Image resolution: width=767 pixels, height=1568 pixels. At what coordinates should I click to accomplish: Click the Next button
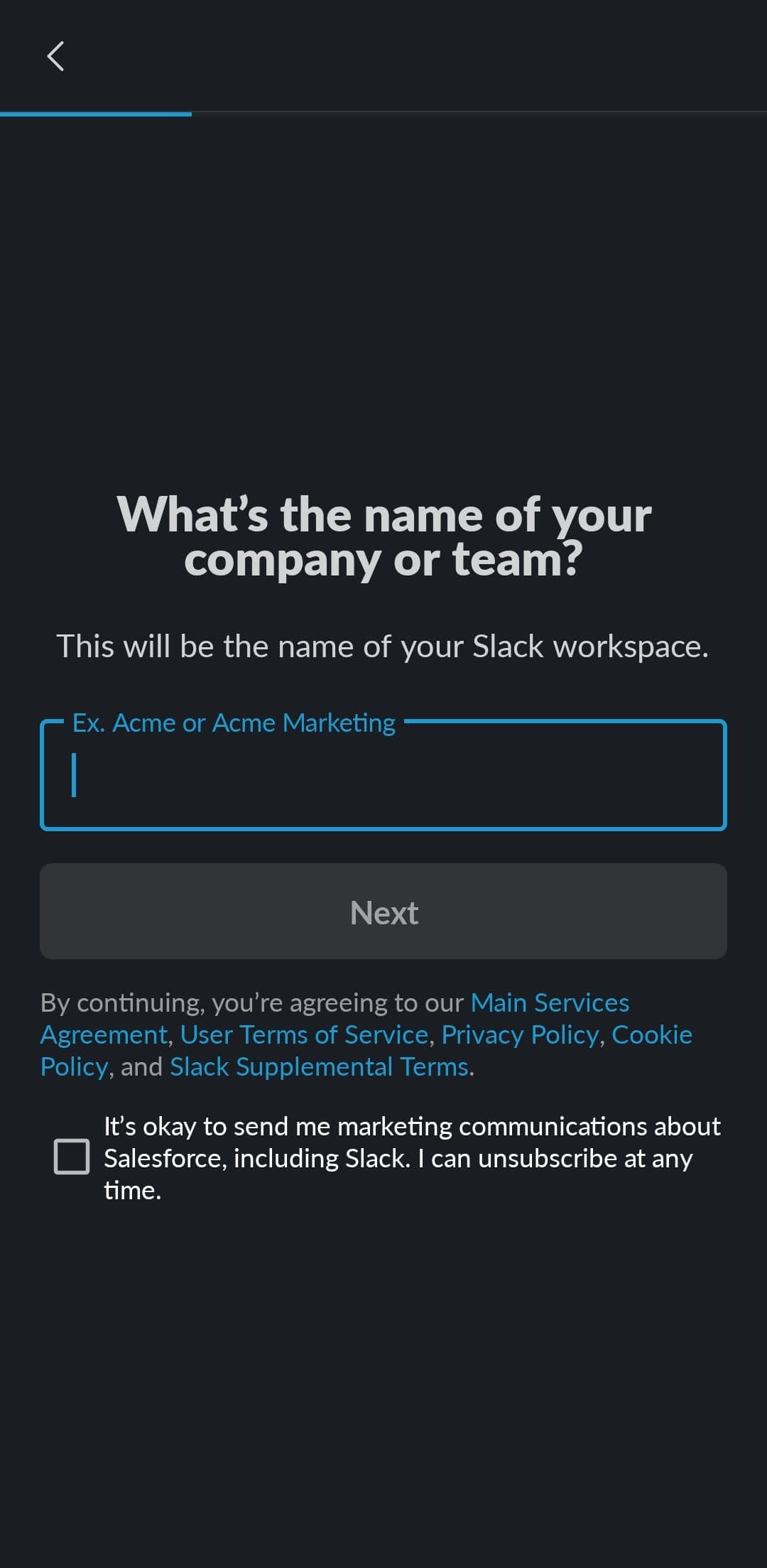383,912
